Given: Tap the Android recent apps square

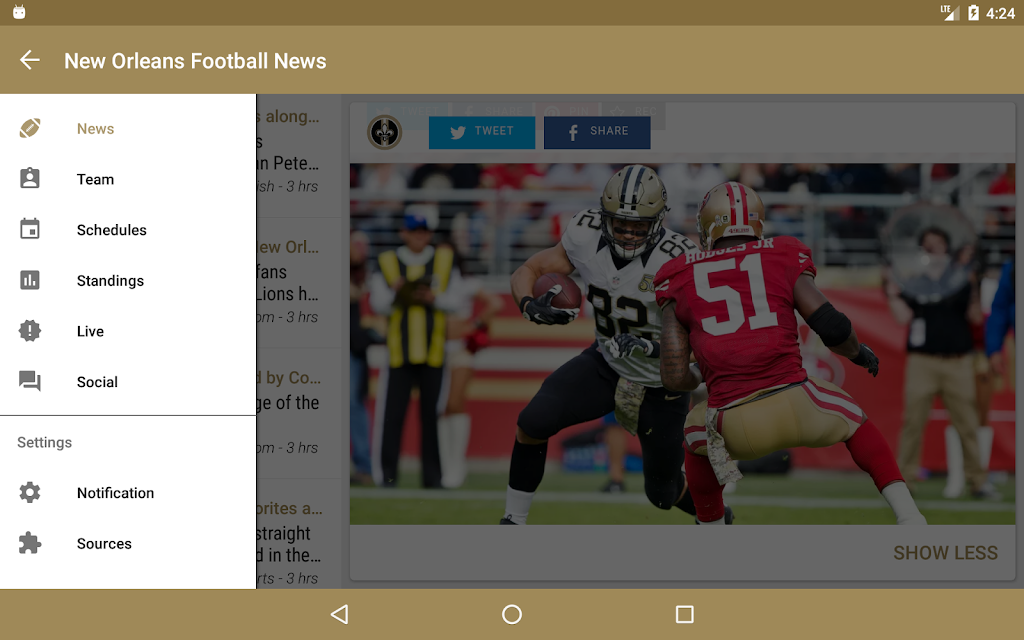Looking at the screenshot, I should (x=684, y=614).
